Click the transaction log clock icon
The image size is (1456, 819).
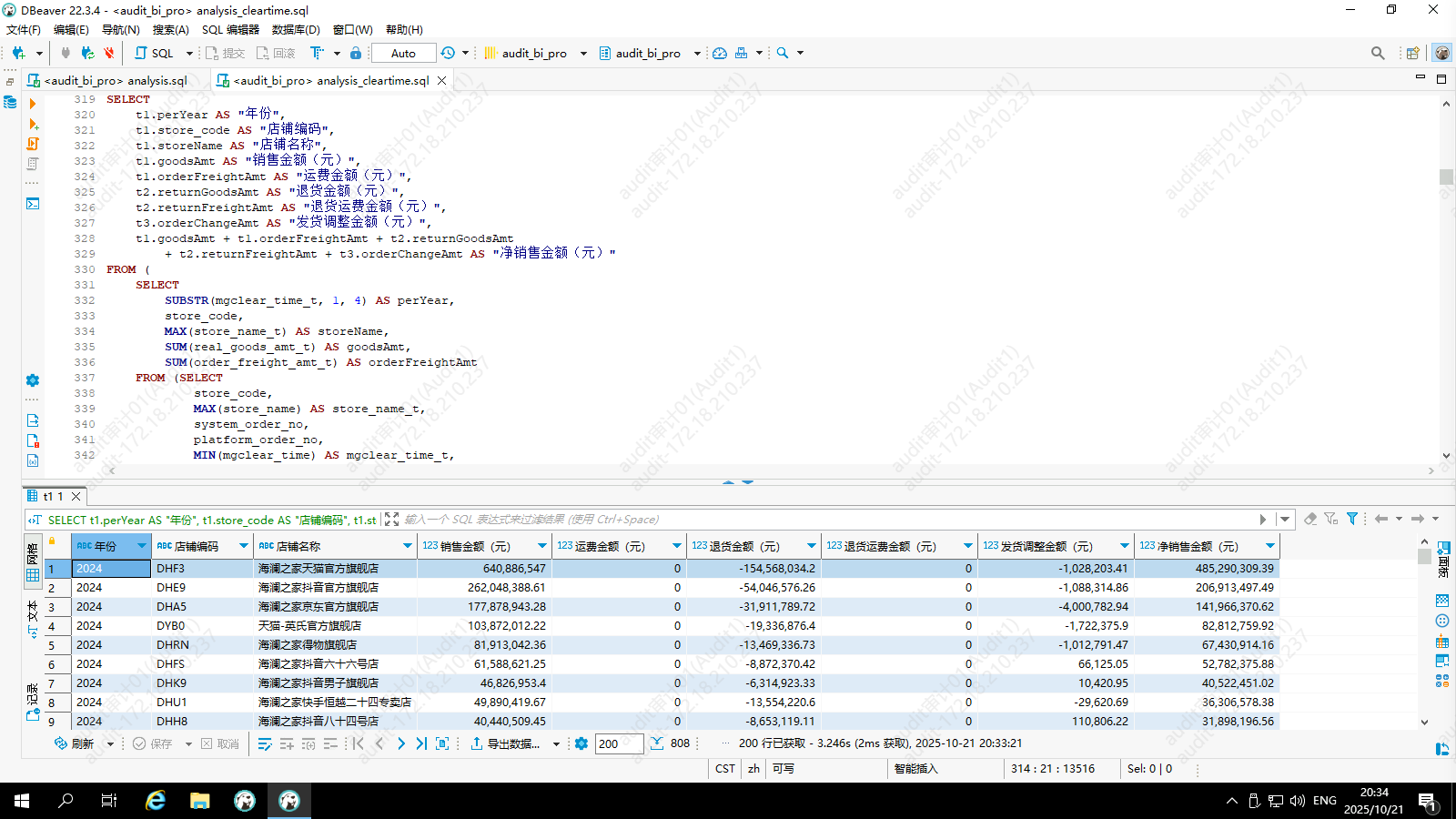coord(448,53)
